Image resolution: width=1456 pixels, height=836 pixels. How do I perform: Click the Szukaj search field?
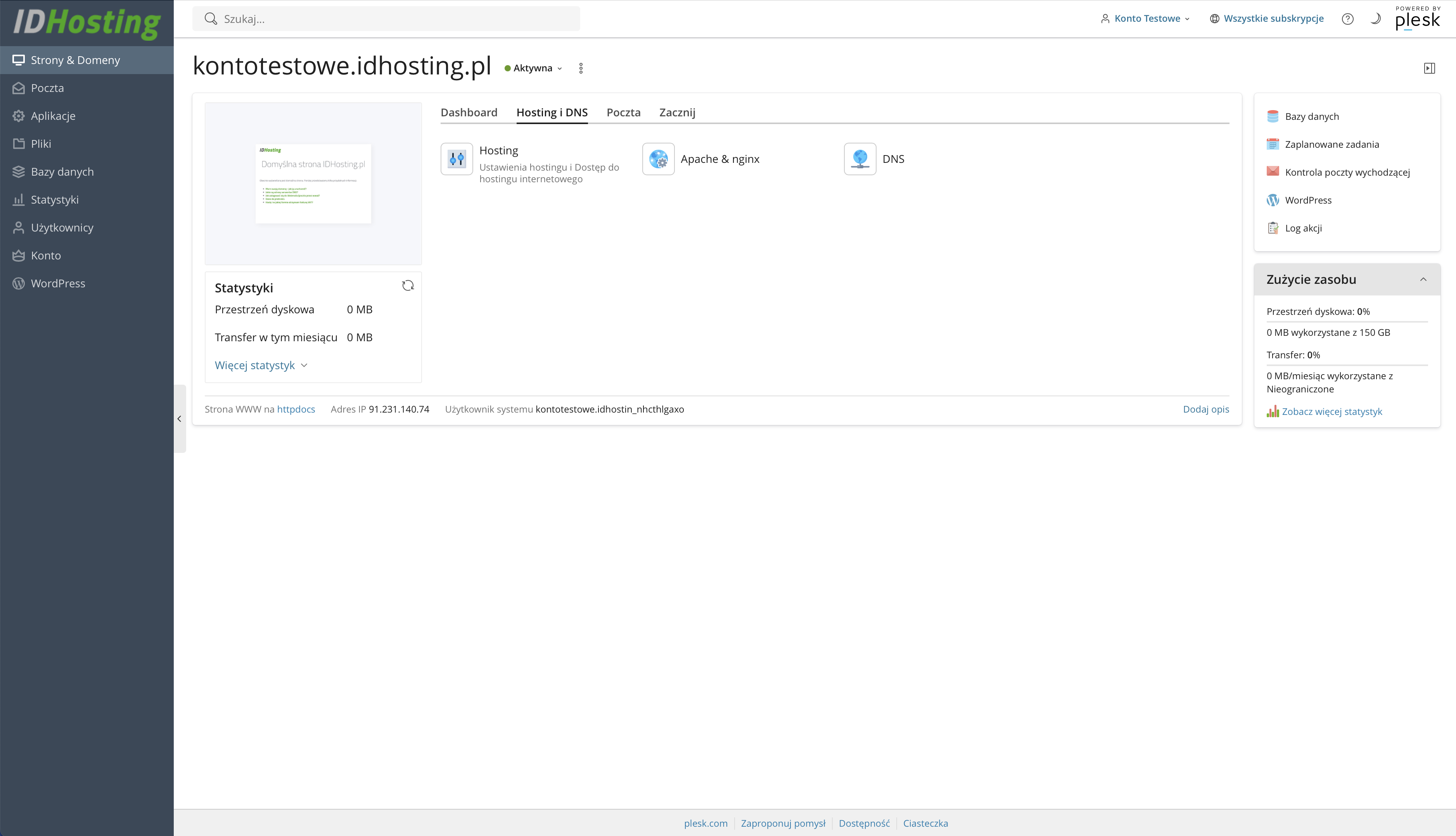click(386, 19)
